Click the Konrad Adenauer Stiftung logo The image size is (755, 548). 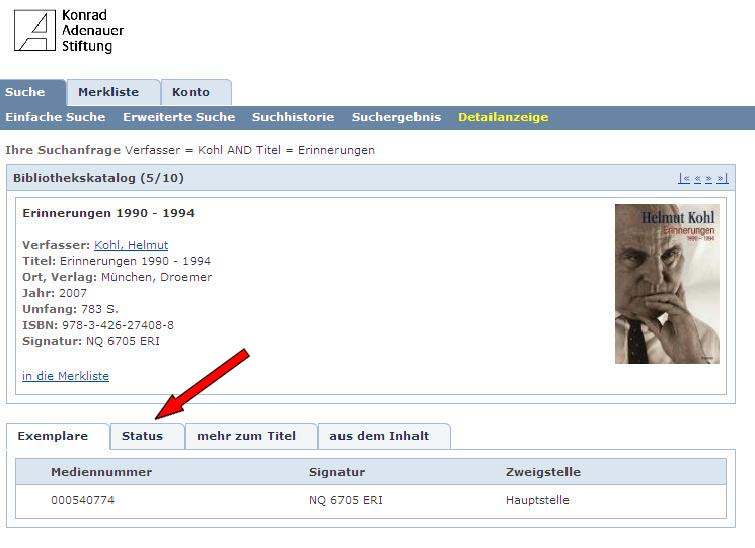(x=69, y=30)
